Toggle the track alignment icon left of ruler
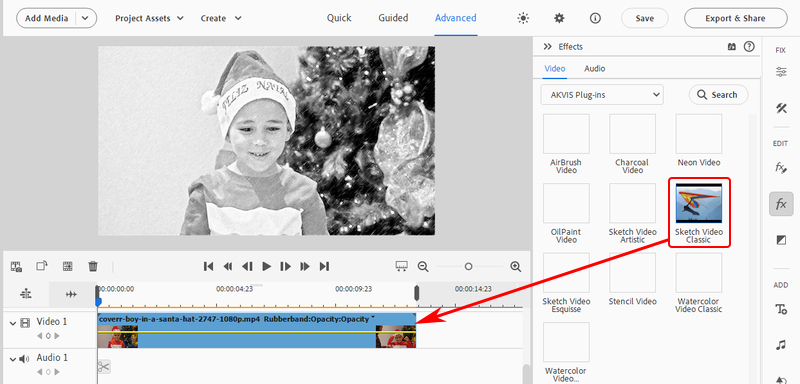Screen dimensions: 800x384 [x=26, y=294]
